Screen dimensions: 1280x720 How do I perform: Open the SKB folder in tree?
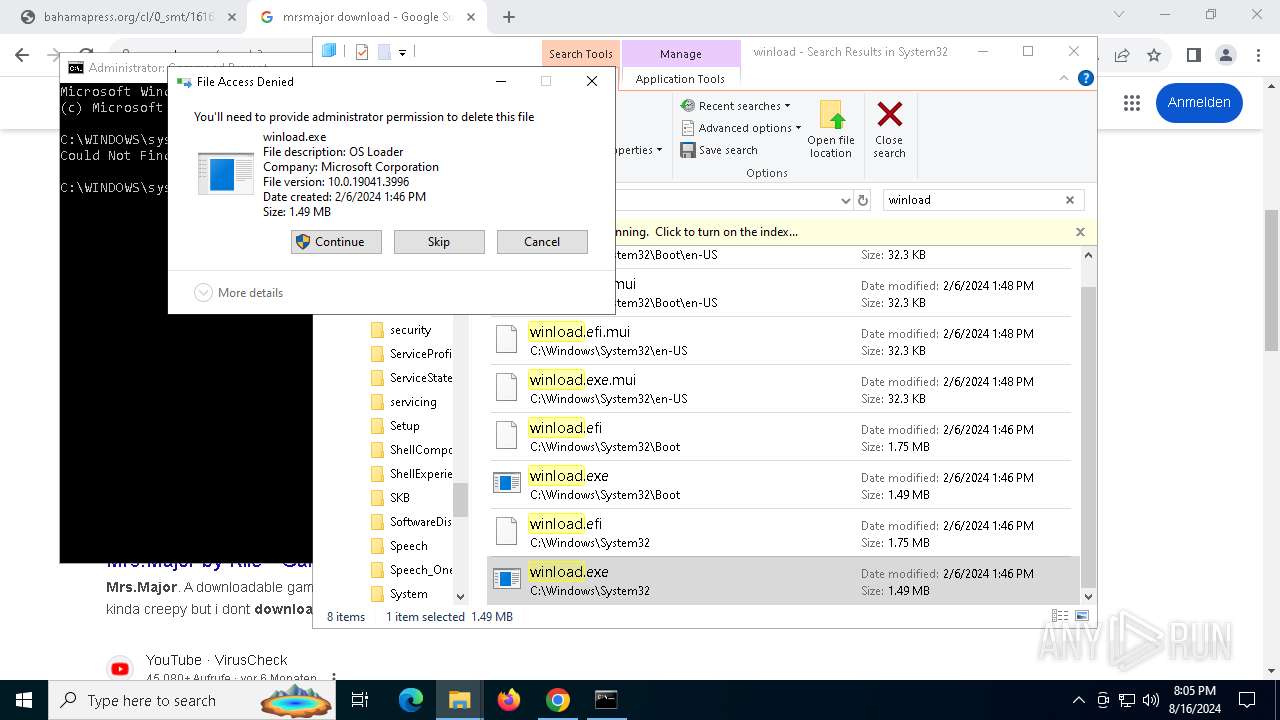coord(399,498)
